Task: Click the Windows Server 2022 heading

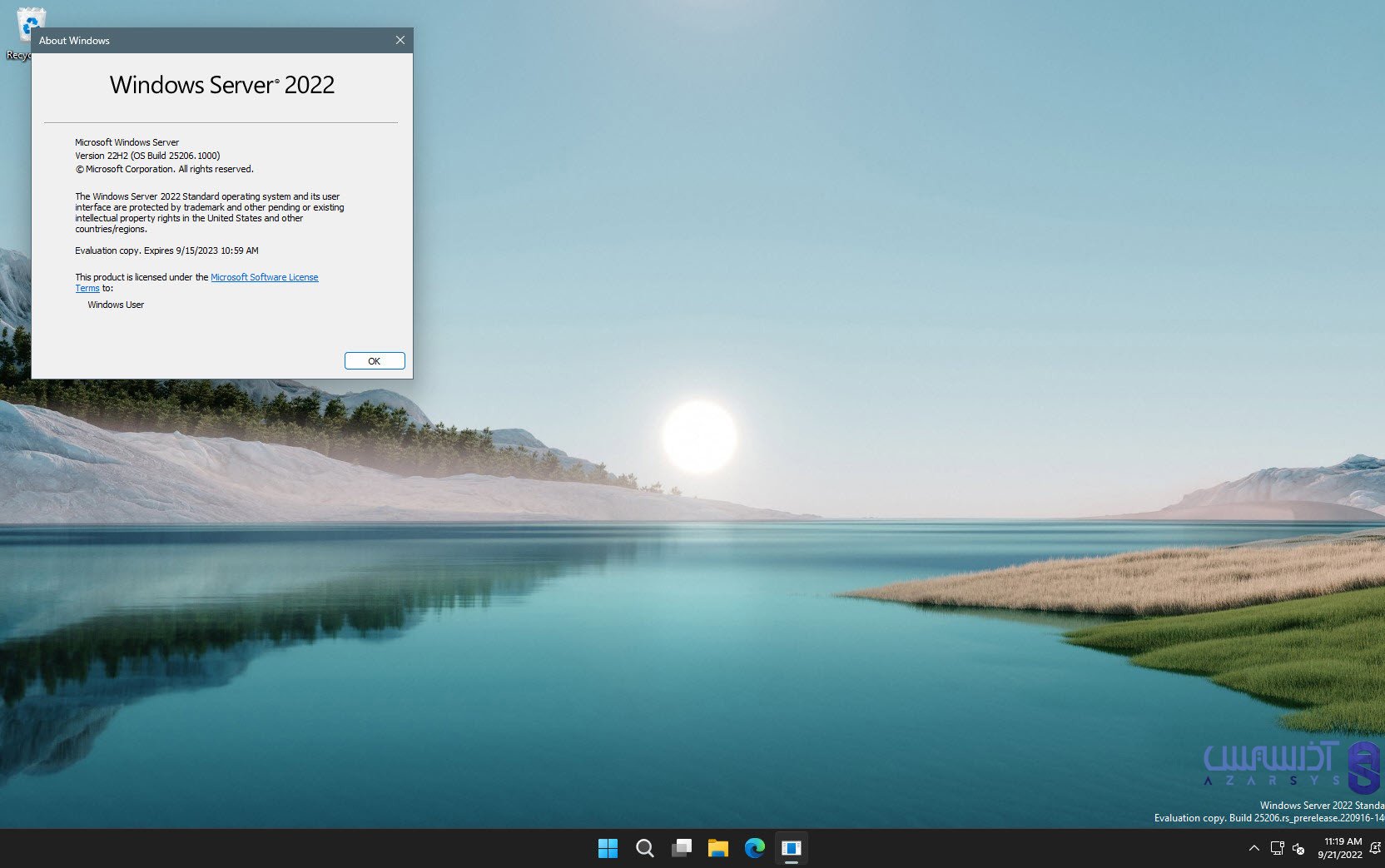Action: click(222, 85)
